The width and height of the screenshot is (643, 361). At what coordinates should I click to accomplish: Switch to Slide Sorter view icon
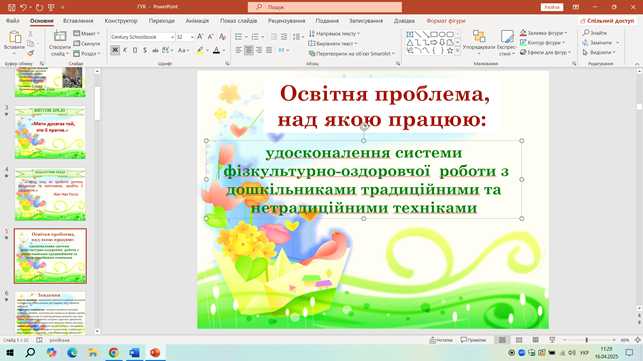coord(519,340)
